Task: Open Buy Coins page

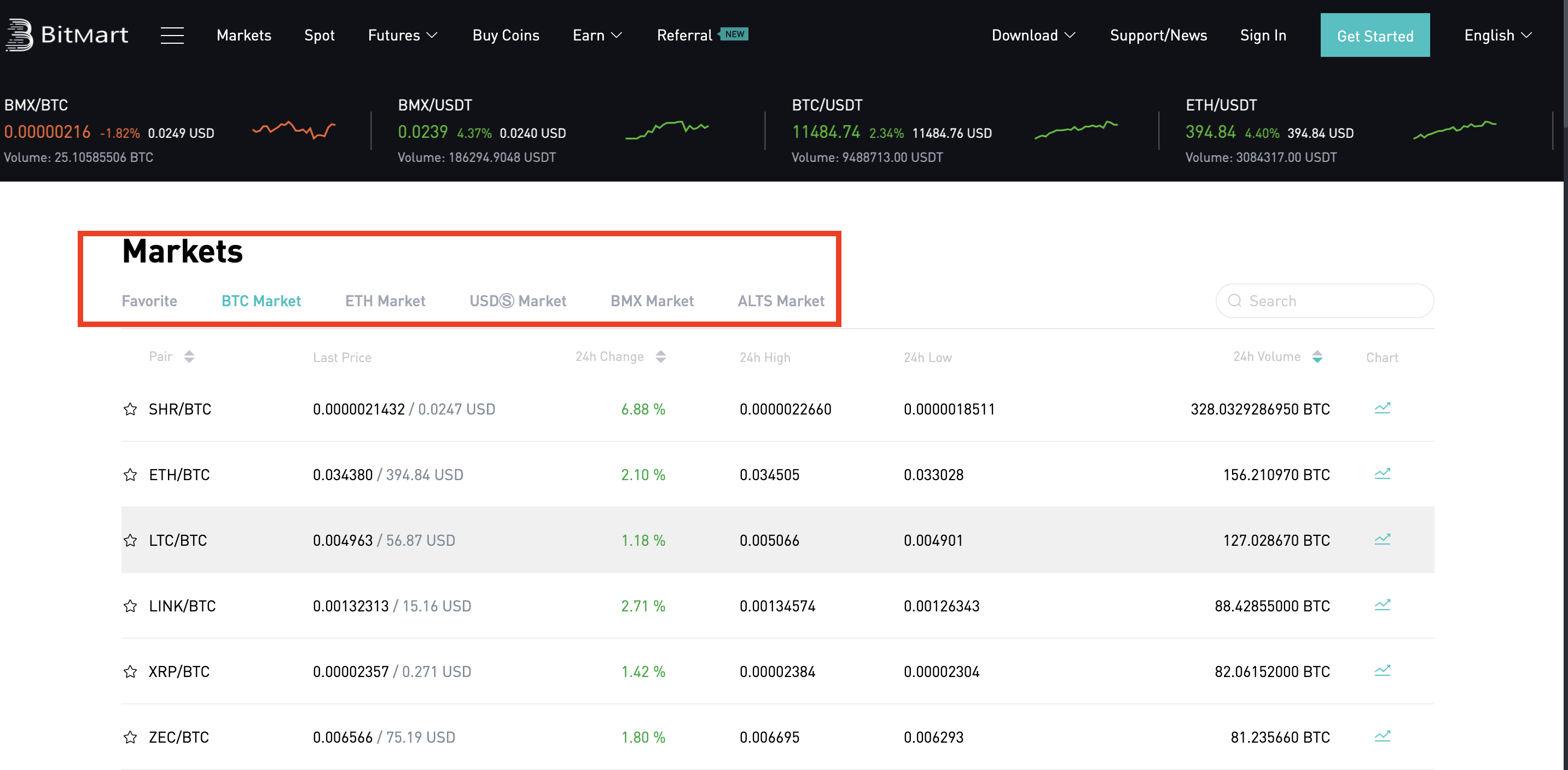Action: pos(506,36)
